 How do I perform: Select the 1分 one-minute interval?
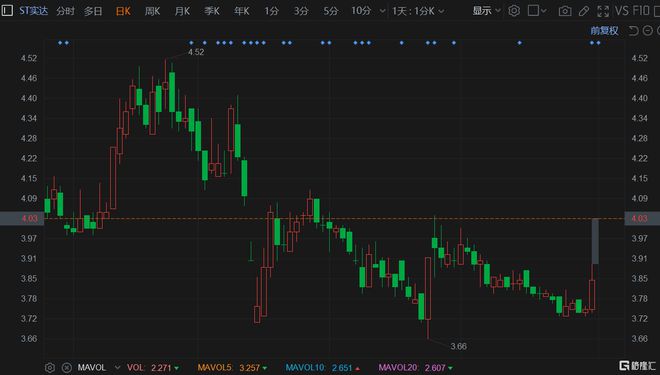271,11
